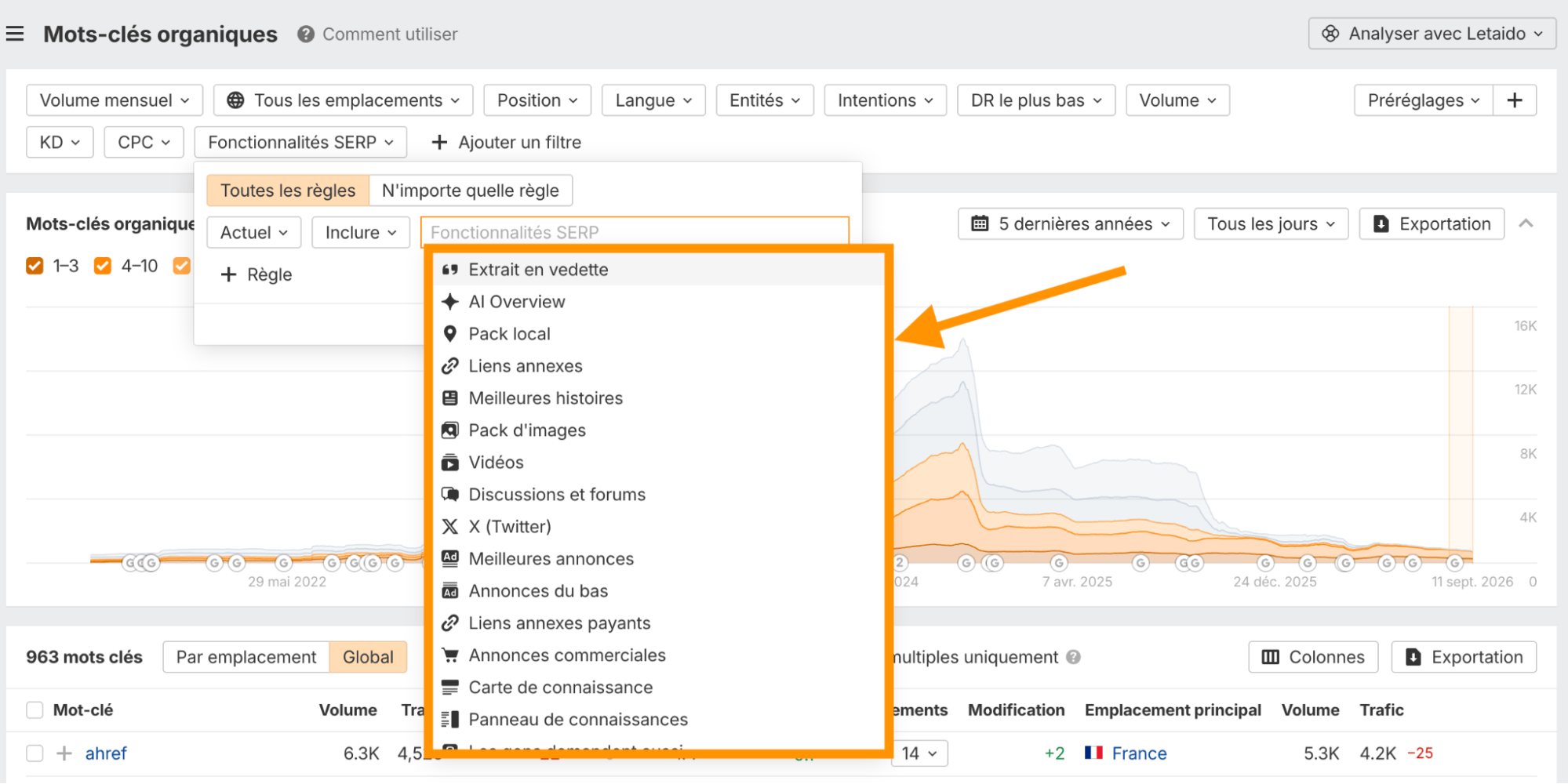1568x784 pixels.
Task: Click the Fonctionnalités SERP search field
Action: tap(635, 233)
